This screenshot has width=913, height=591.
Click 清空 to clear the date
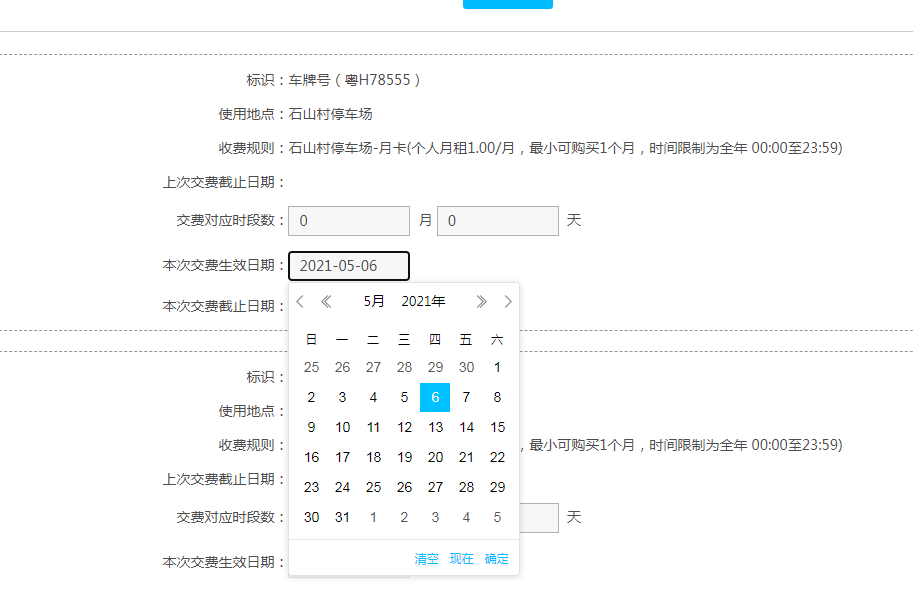click(x=426, y=559)
